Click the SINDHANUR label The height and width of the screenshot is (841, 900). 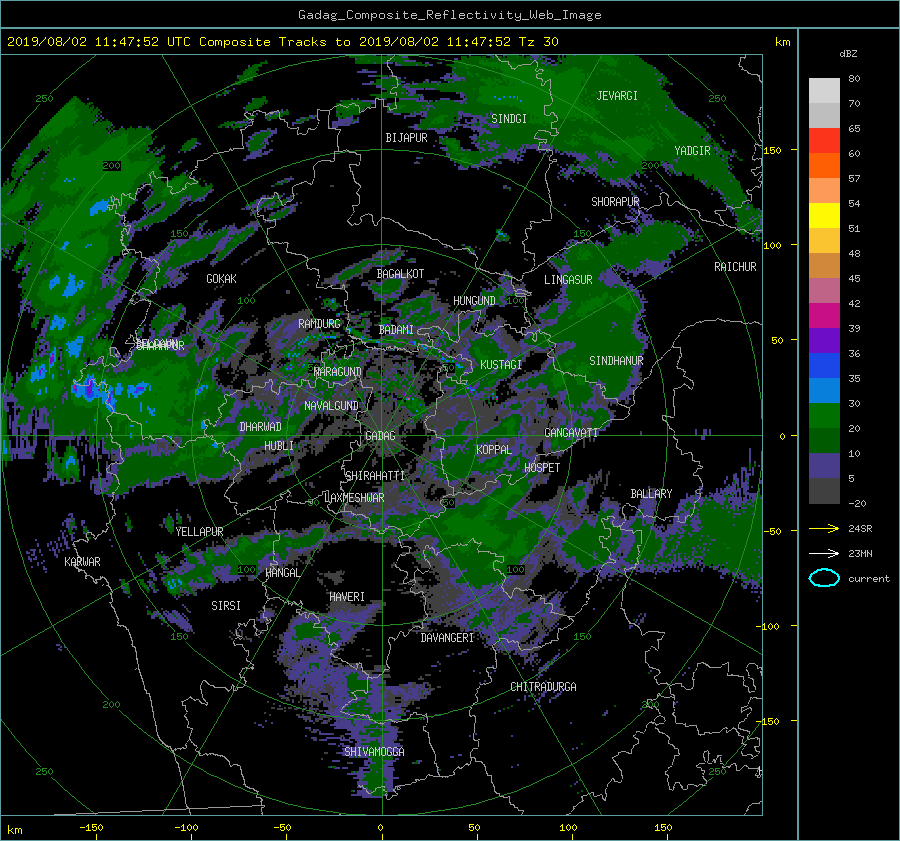tap(616, 361)
